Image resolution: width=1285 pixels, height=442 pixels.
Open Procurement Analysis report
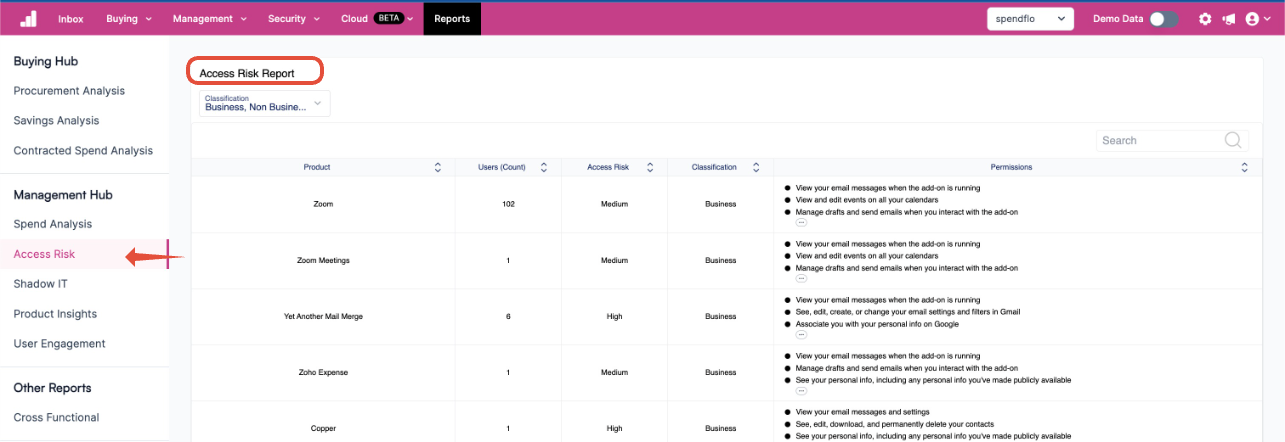coord(69,91)
